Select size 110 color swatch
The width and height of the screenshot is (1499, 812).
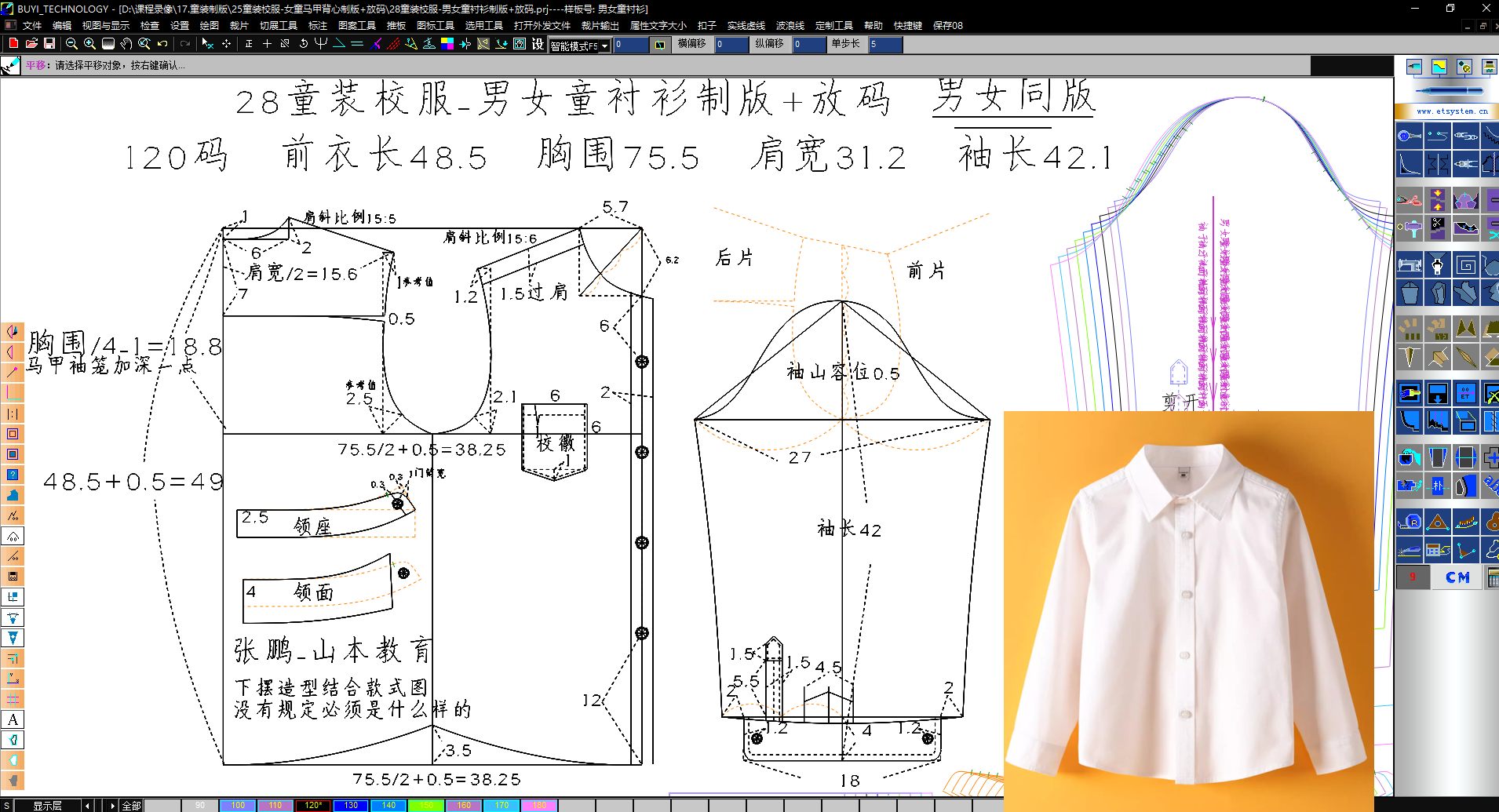[x=275, y=806]
